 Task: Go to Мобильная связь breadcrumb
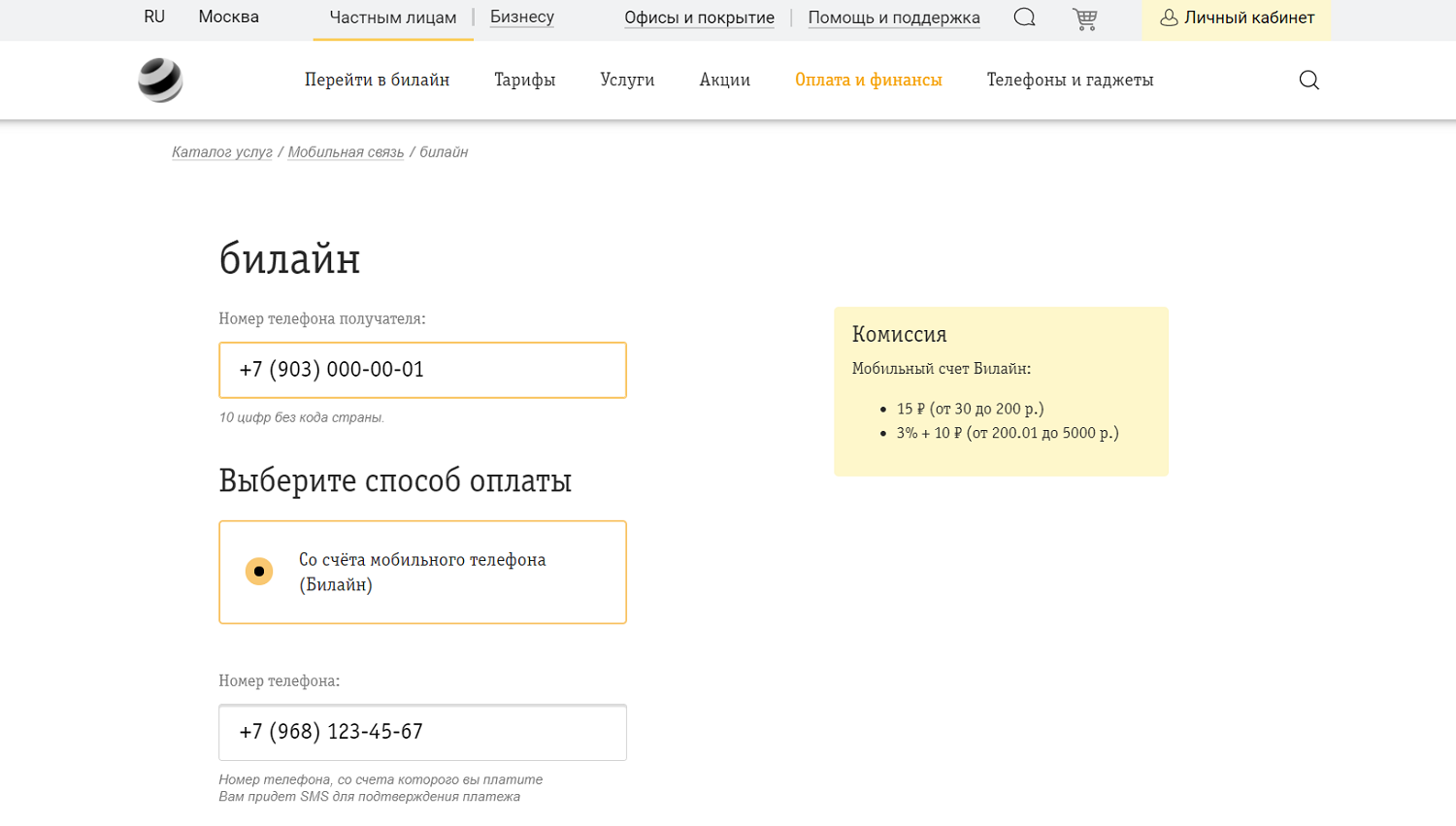point(346,151)
